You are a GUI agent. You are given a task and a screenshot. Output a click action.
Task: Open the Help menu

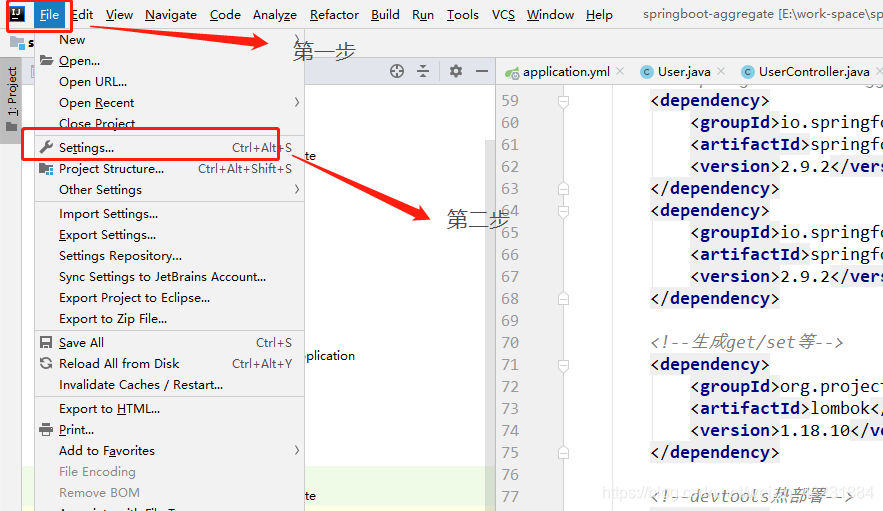[599, 15]
